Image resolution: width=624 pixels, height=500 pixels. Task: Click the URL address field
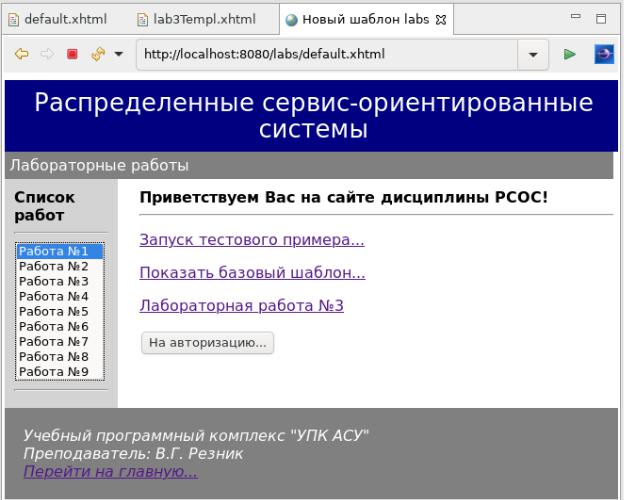[326, 55]
